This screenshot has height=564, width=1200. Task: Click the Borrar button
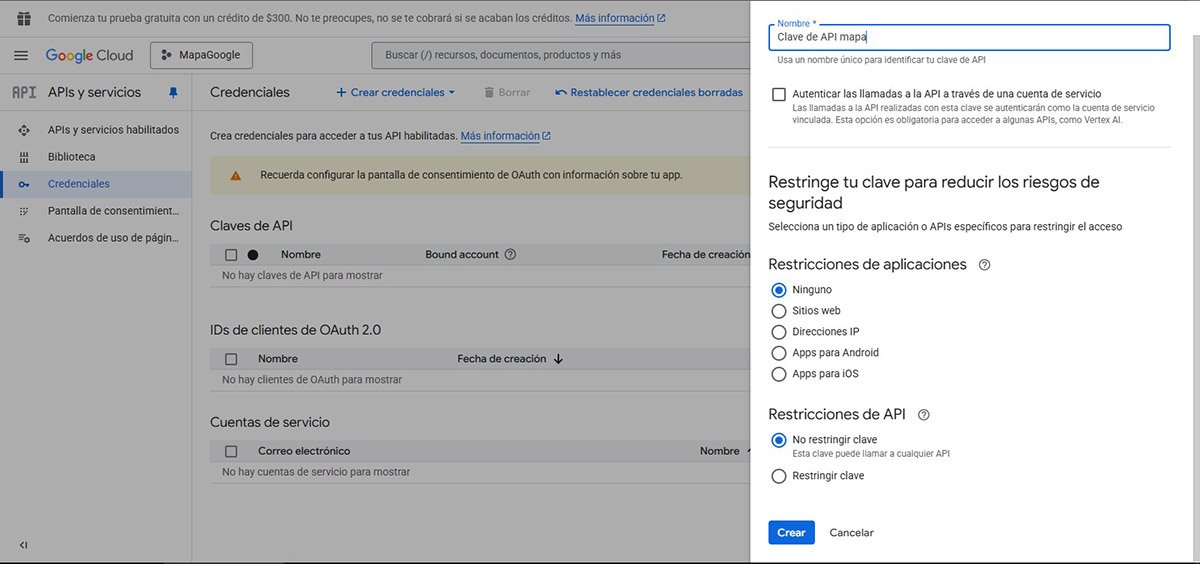click(x=507, y=92)
